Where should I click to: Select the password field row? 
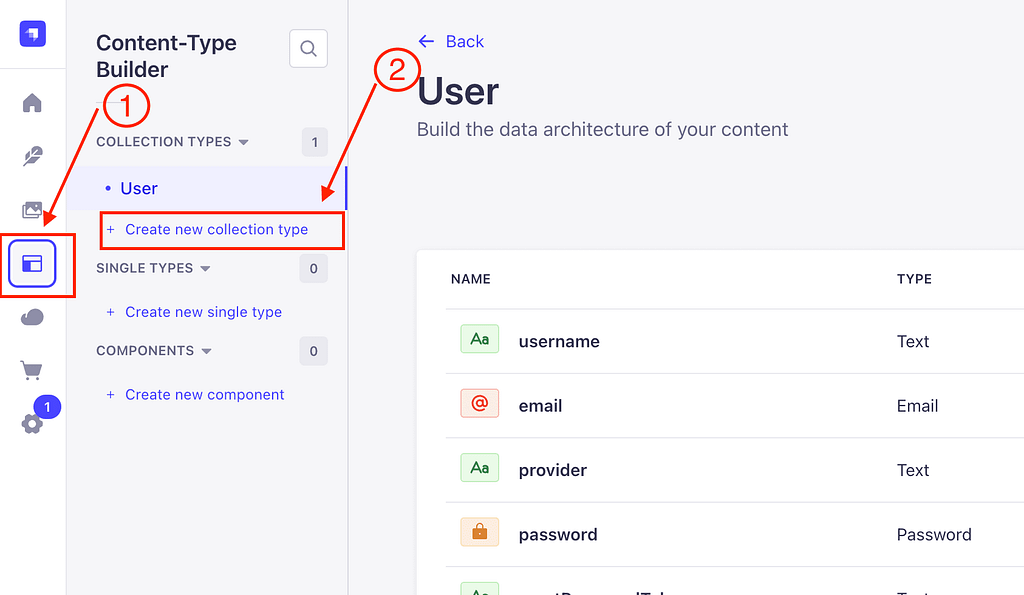click(735, 534)
